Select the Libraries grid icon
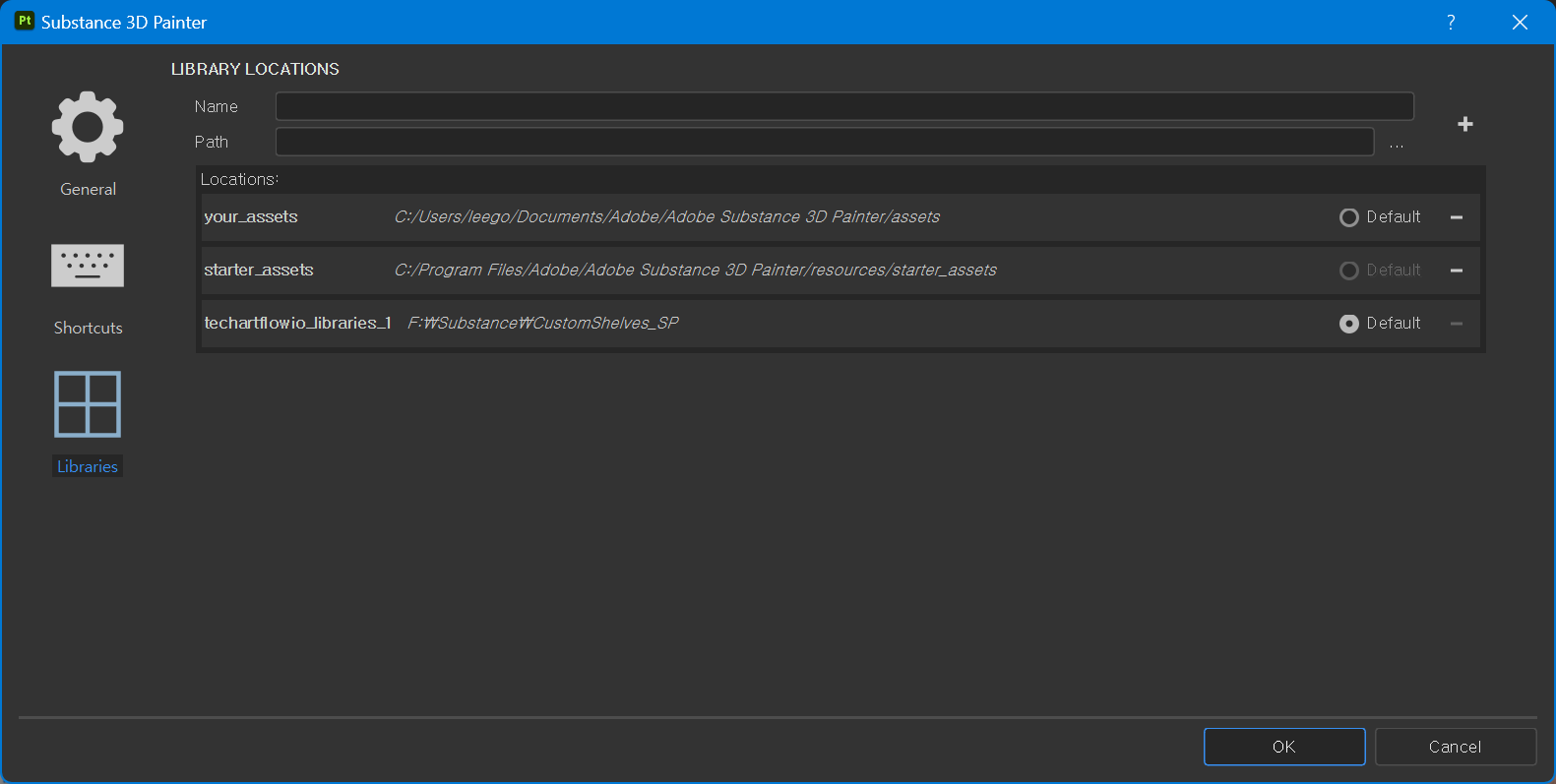This screenshot has width=1556, height=784. tap(88, 404)
